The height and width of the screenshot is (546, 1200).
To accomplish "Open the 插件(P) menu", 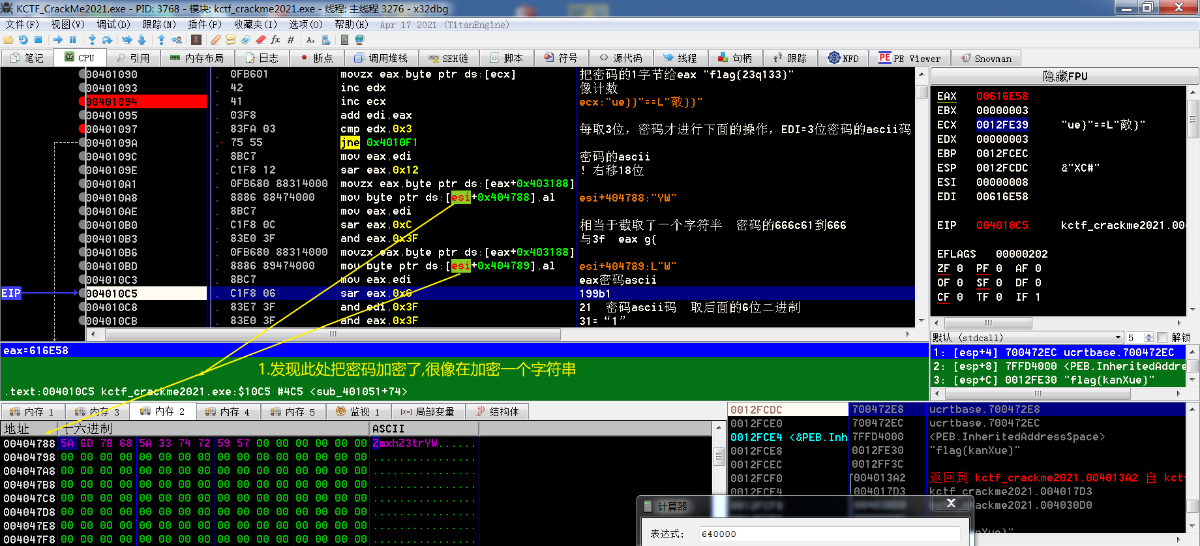I will click(204, 23).
